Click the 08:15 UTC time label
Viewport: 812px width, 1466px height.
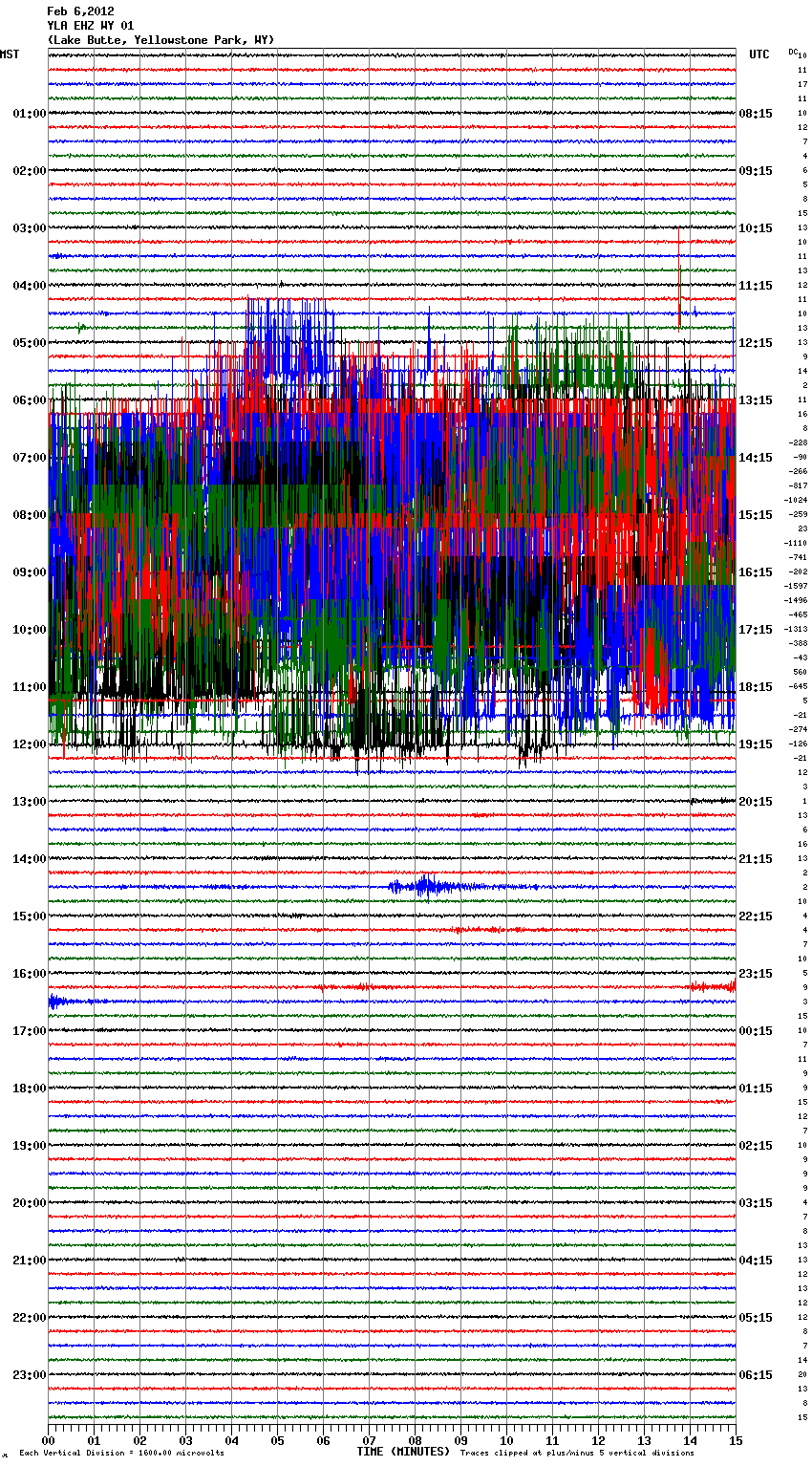[x=756, y=114]
